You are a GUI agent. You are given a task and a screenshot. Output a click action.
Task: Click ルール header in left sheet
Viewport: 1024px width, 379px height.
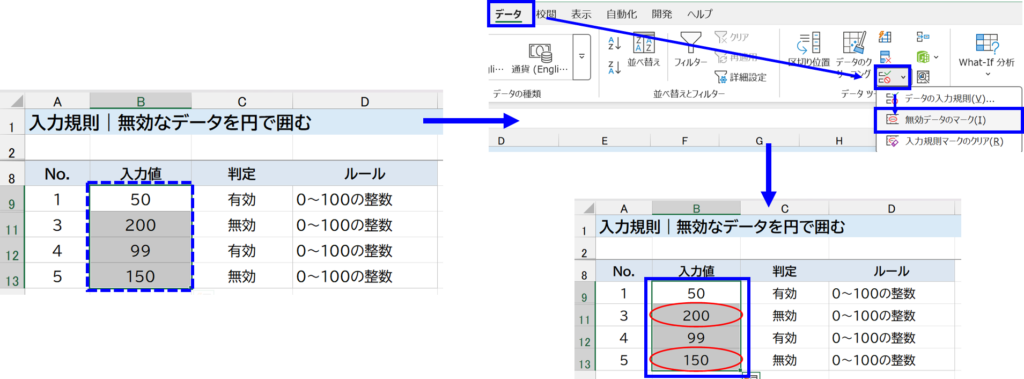(365, 174)
